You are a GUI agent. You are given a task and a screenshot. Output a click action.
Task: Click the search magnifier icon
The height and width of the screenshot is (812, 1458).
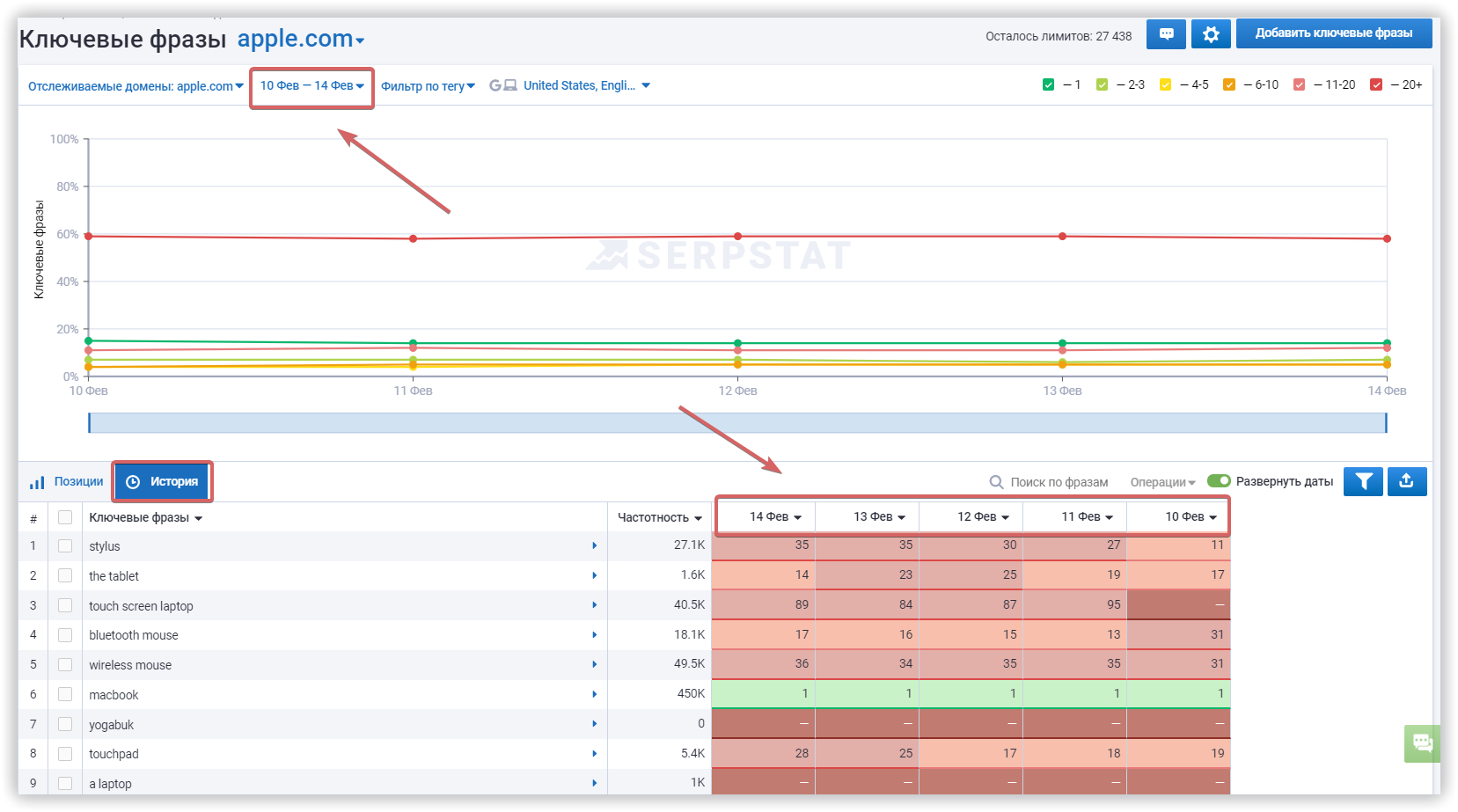[996, 482]
